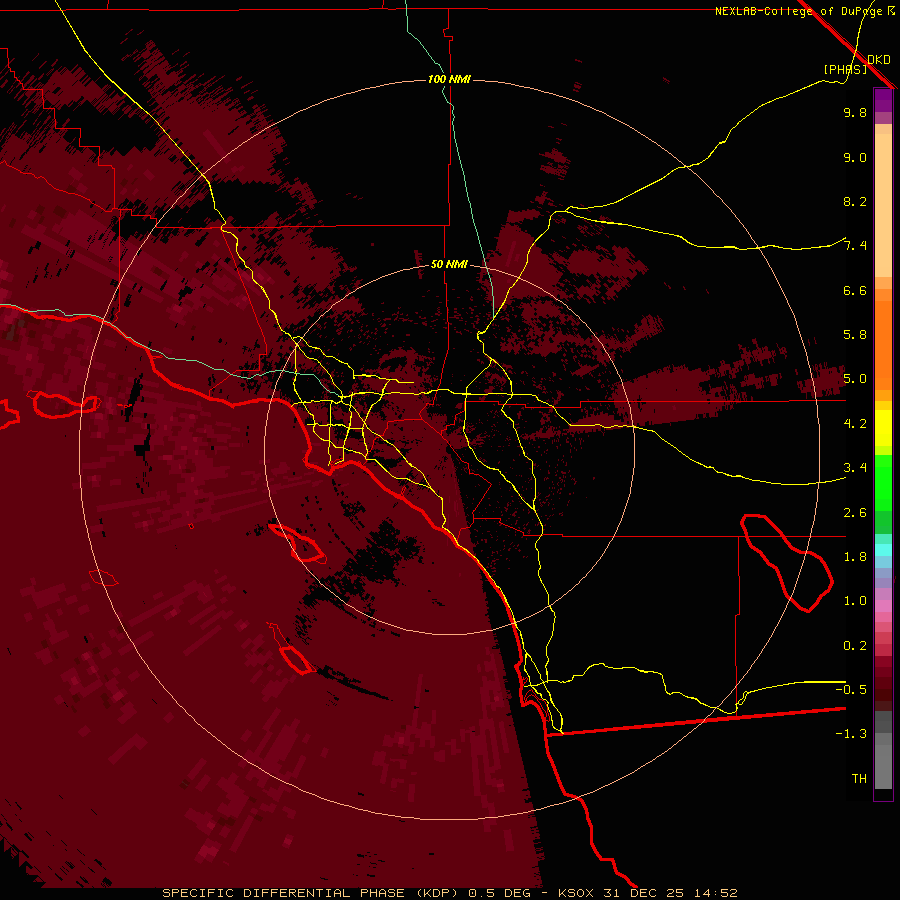900x900 pixels.
Task: Click the SPECIFIC DIFFERENTIAL PHASE (KDP) caption
Action: coord(309,893)
